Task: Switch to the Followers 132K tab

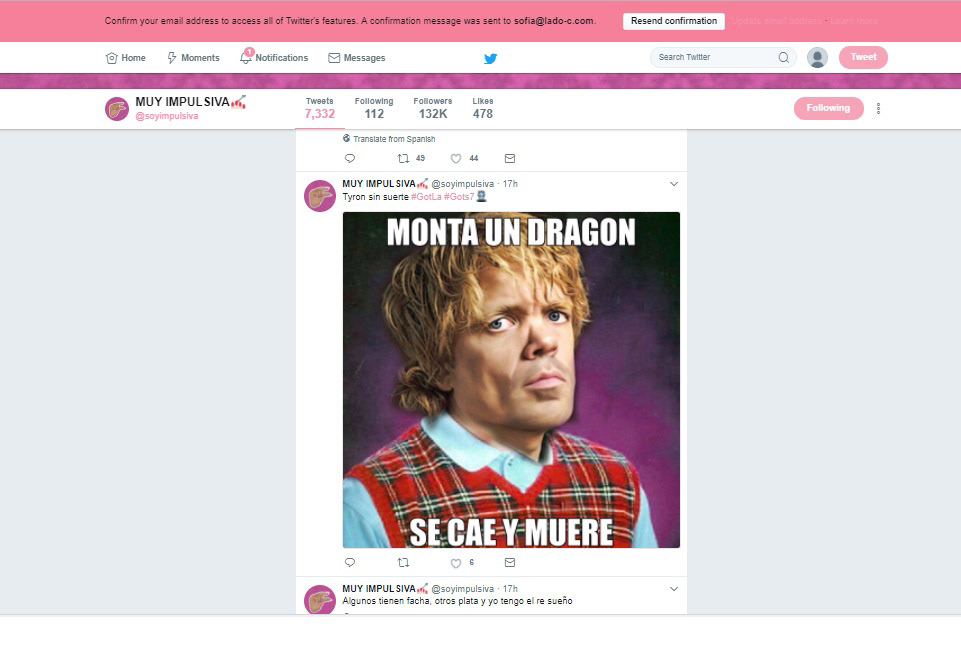Action: pyautogui.click(x=433, y=109)
